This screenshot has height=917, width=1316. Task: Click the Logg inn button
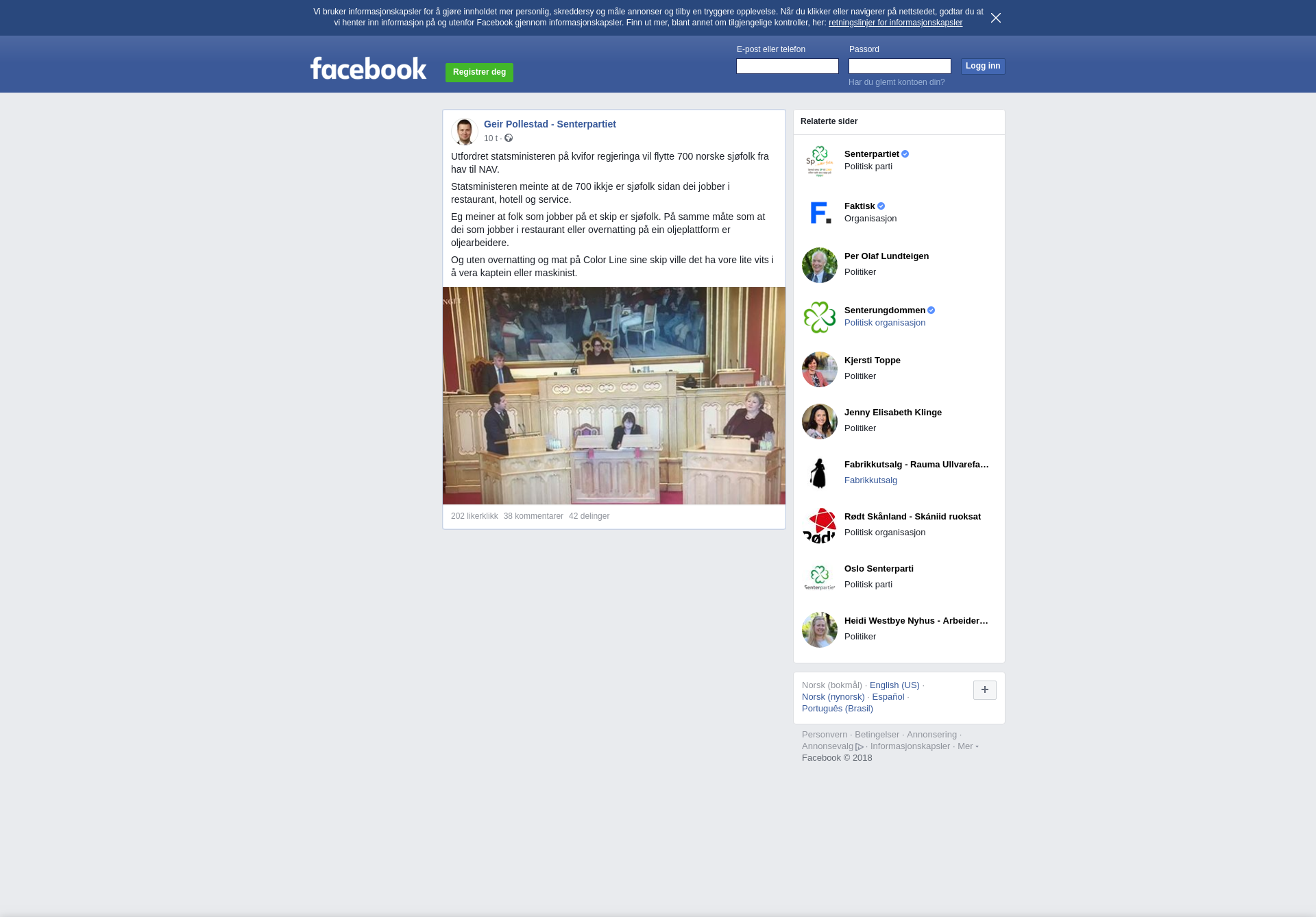[x=983, y=66]
